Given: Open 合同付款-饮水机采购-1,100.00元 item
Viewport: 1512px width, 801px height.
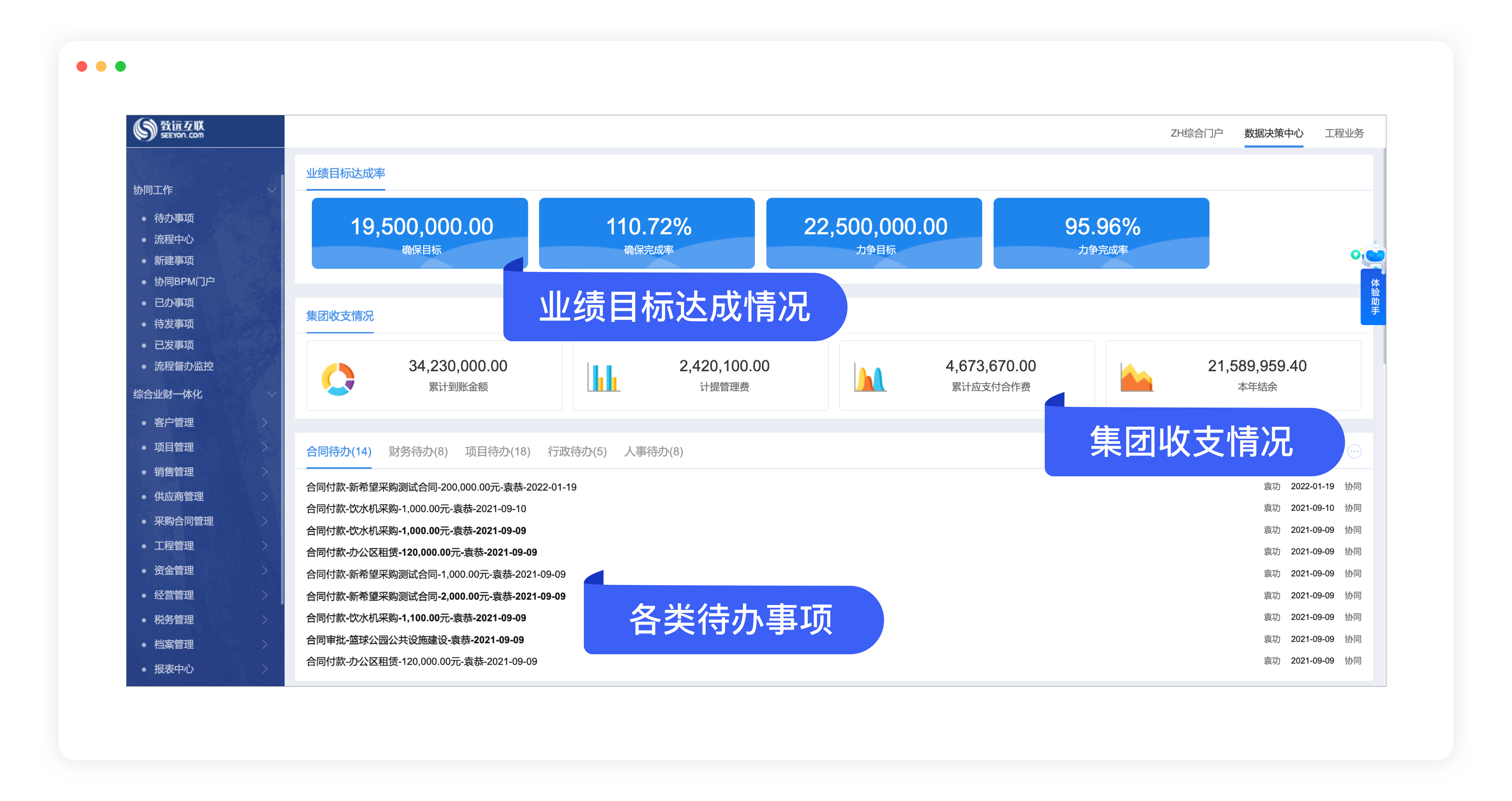Looking at the screenshot, I should pos(416,618).
